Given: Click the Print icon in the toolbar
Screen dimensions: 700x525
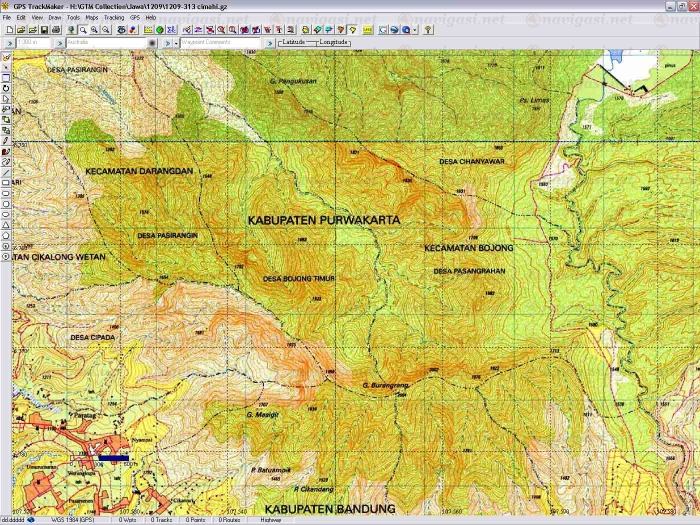Looking at the screenshot, I should tap(57, 30).
